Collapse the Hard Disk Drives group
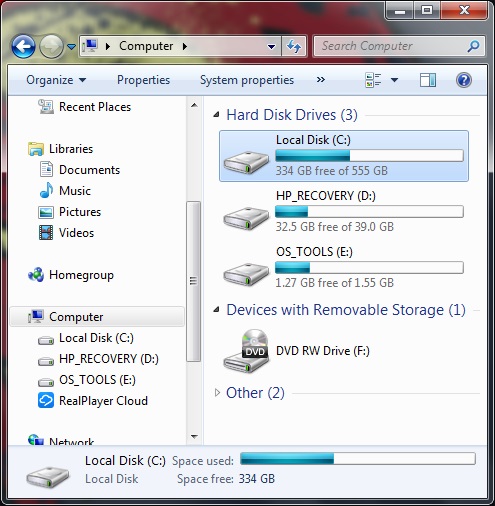The height and width of the screenshot is (506, 495). (217, 115)
